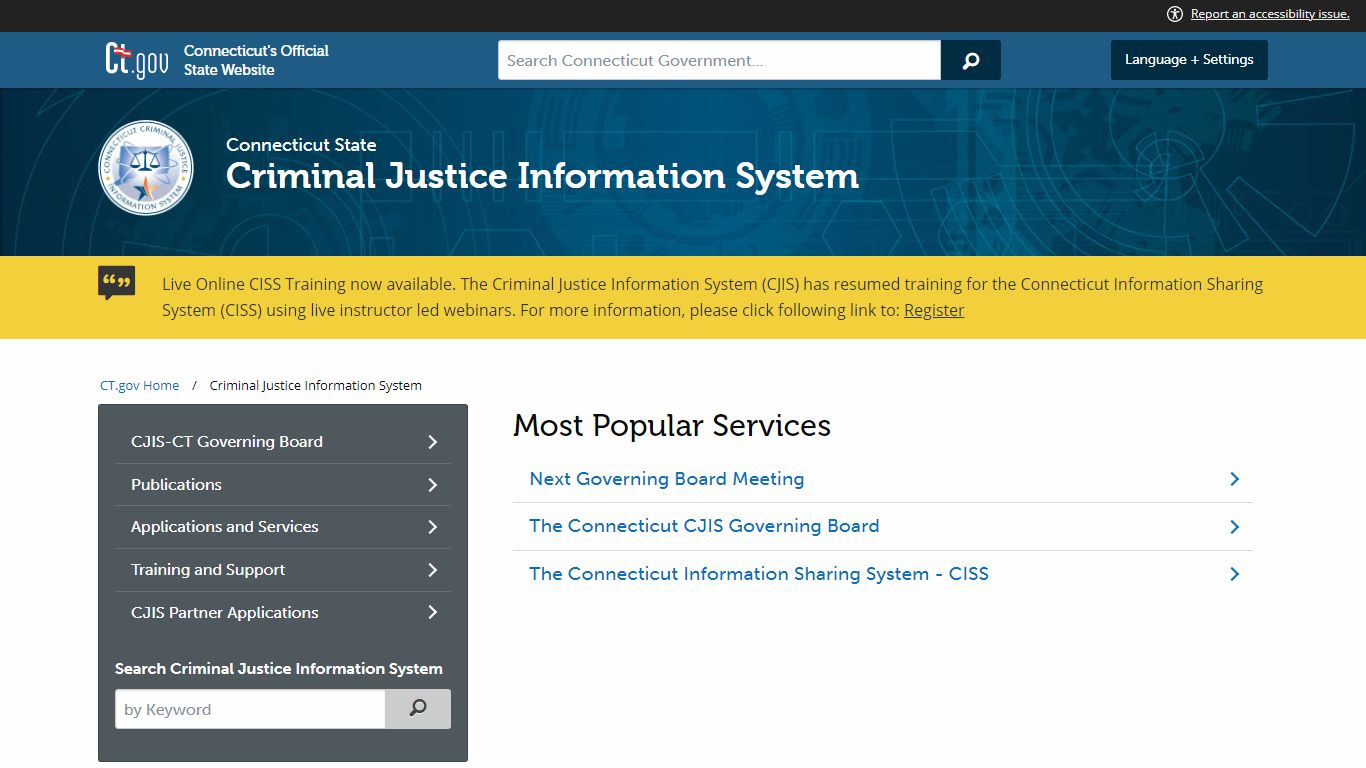Click the Connecticut State subtitle text
The width and height of the screenshot is (1366, 768).
[301, 145]
